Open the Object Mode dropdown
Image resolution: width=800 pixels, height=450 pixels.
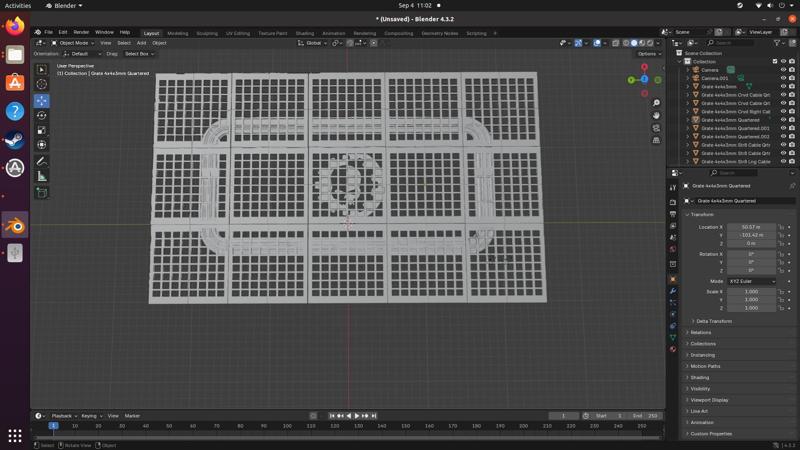click(74, 43)
